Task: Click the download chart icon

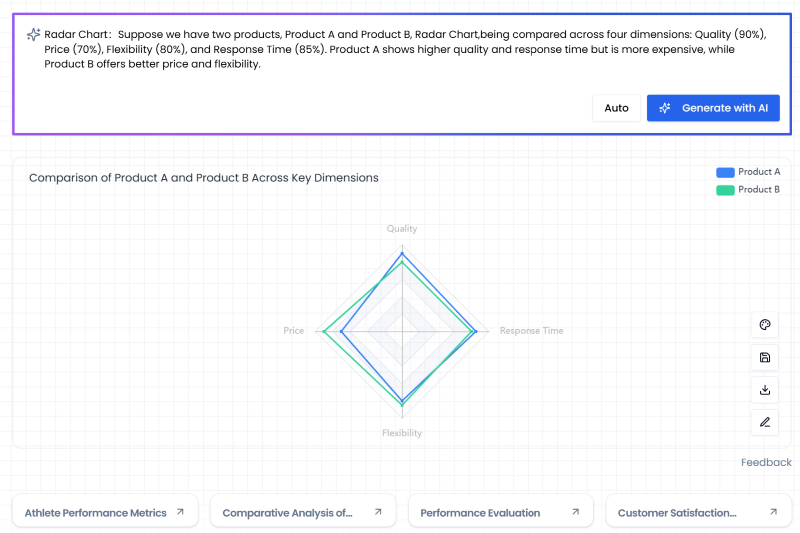Action: pyautogui.click(x=765, y=390)
